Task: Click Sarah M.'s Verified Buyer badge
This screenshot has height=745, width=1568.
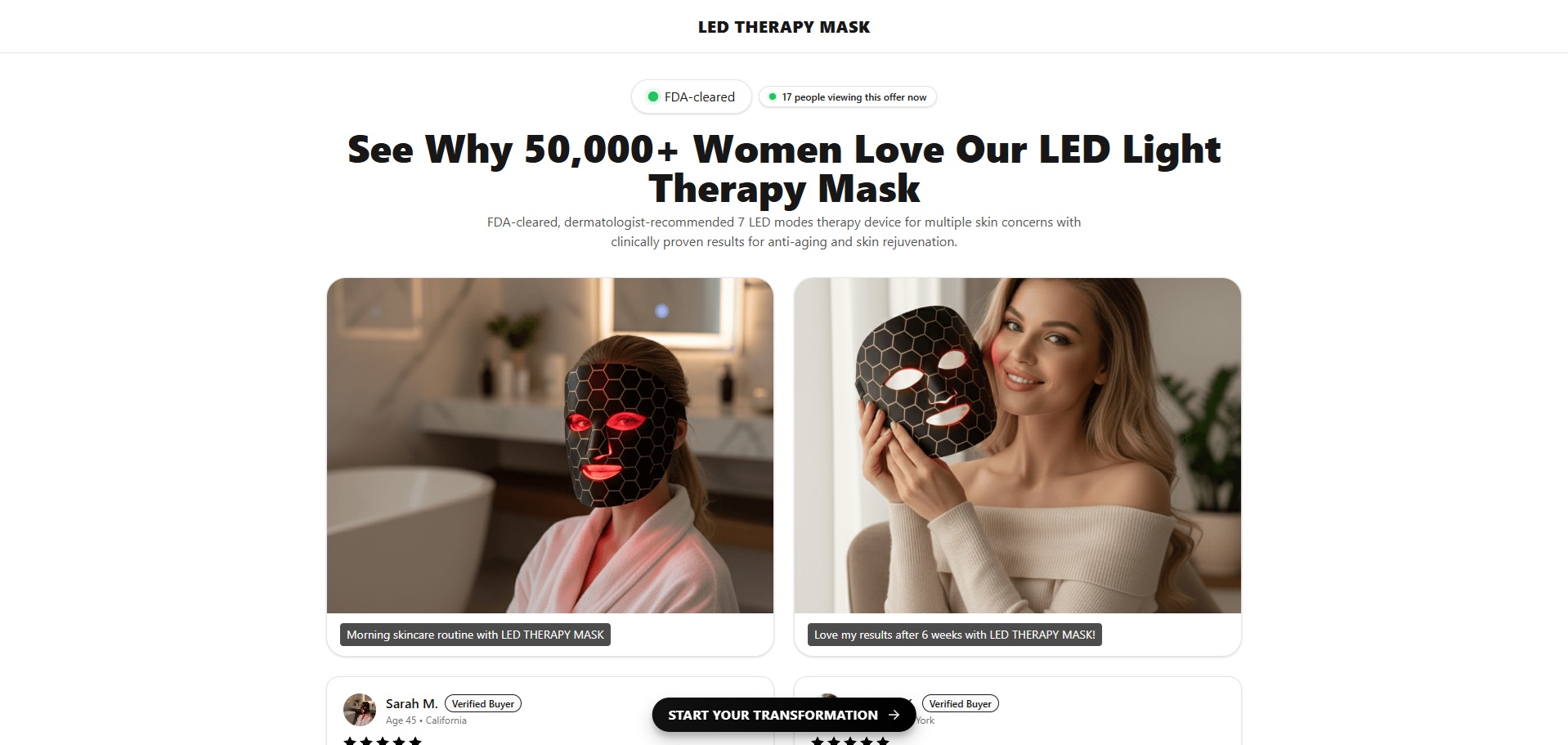Action: pos(482,703)
